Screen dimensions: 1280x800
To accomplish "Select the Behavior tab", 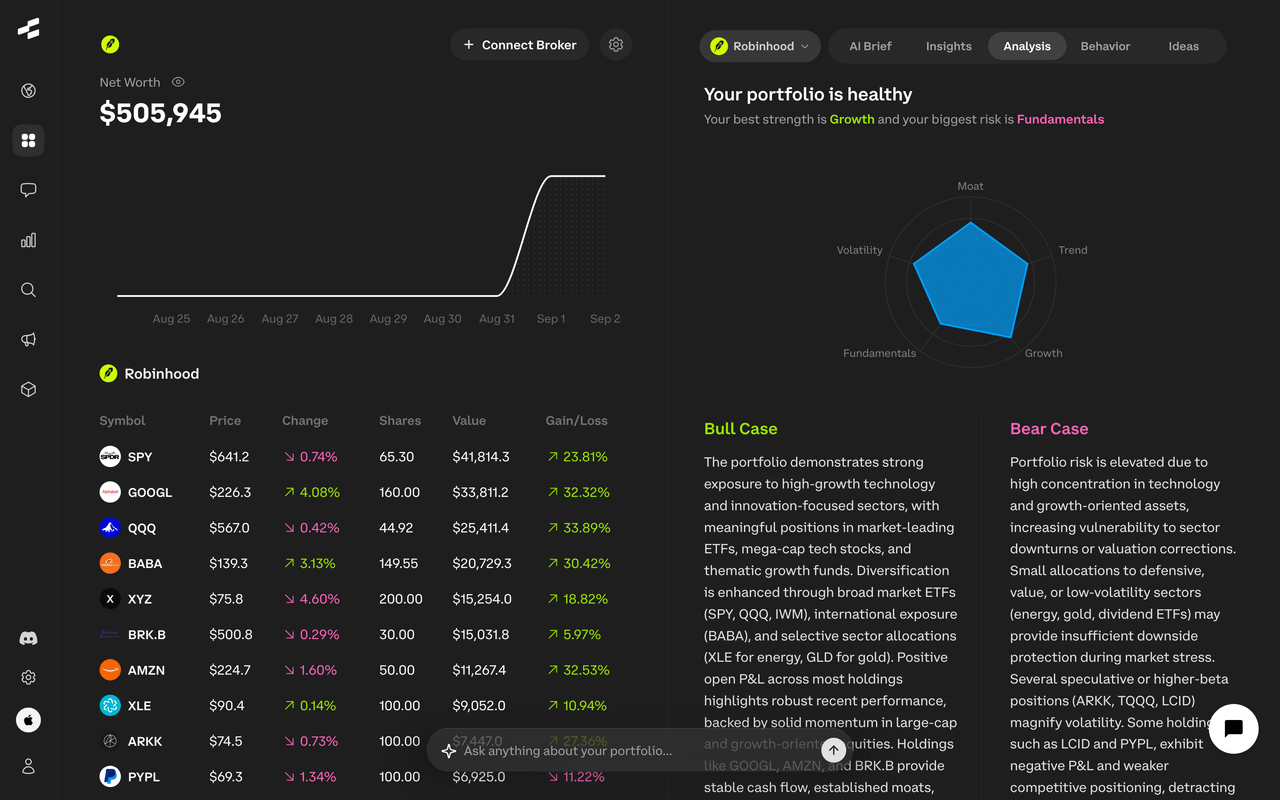I will click(1105, 46).
